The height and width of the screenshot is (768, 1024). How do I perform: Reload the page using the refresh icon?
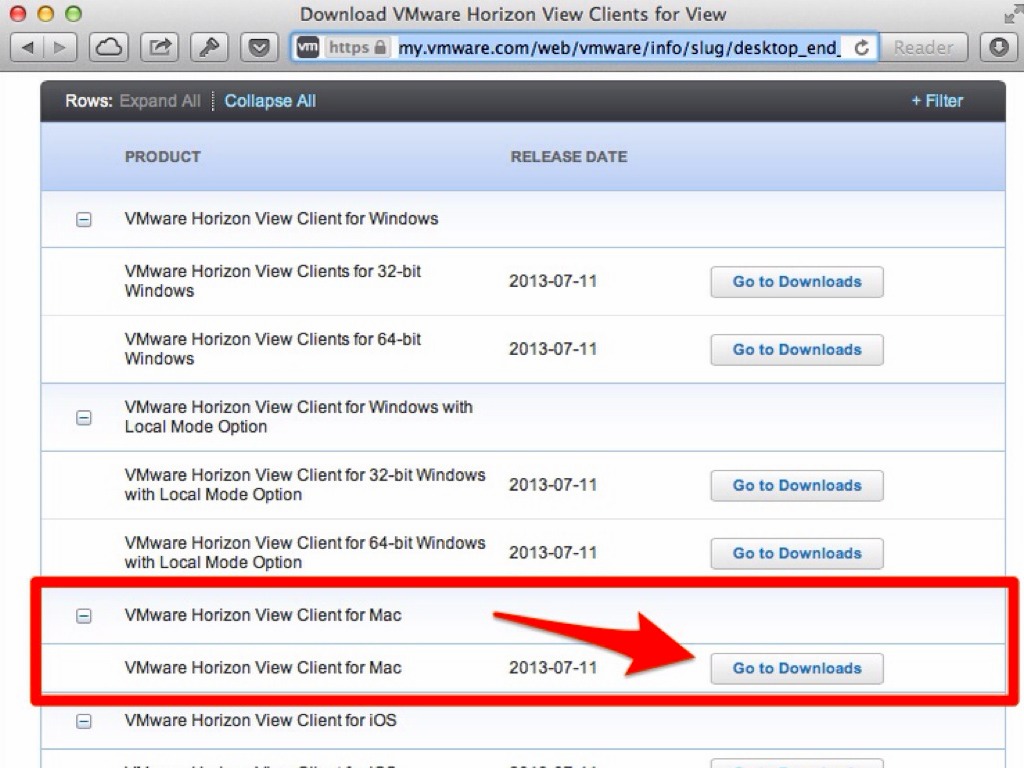[861, 47]
